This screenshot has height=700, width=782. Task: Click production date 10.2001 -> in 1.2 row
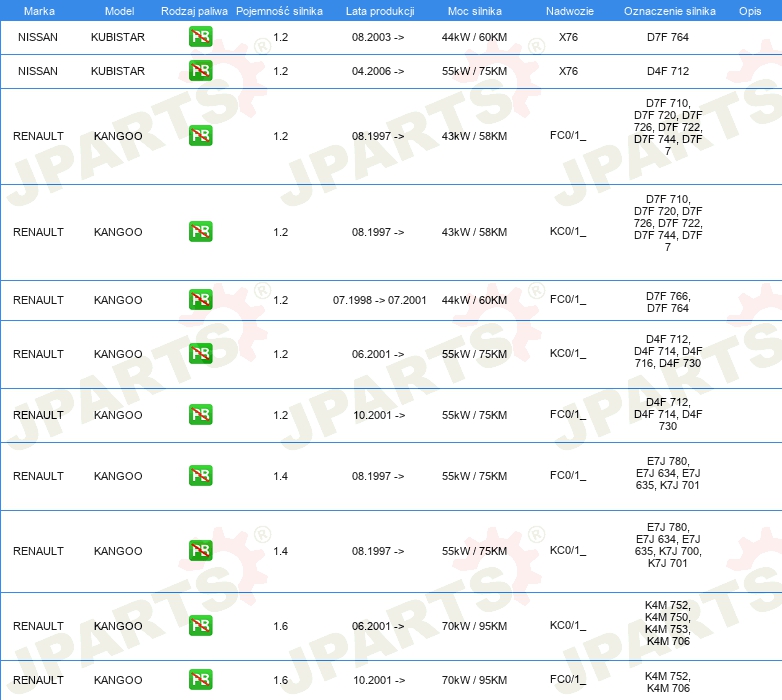(379, 415)
